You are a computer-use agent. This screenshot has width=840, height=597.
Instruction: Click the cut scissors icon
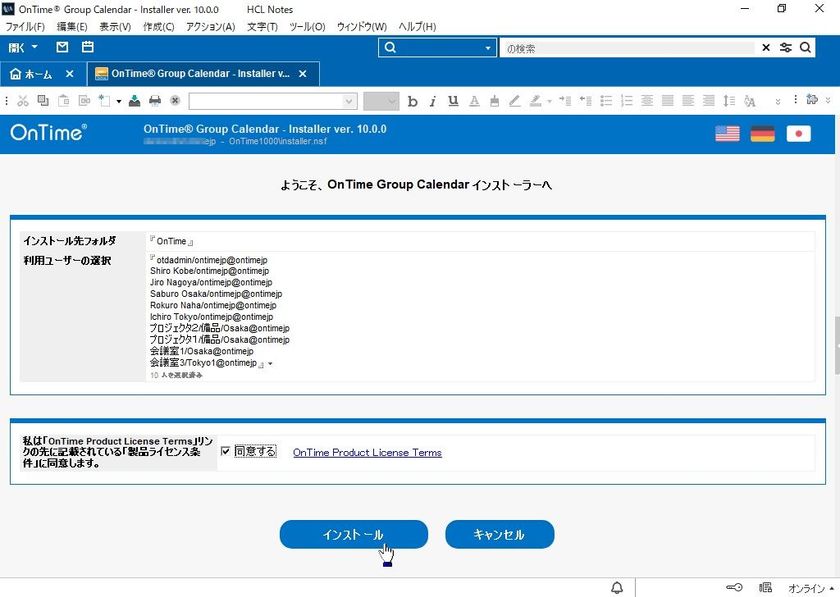tap(22, 101)
